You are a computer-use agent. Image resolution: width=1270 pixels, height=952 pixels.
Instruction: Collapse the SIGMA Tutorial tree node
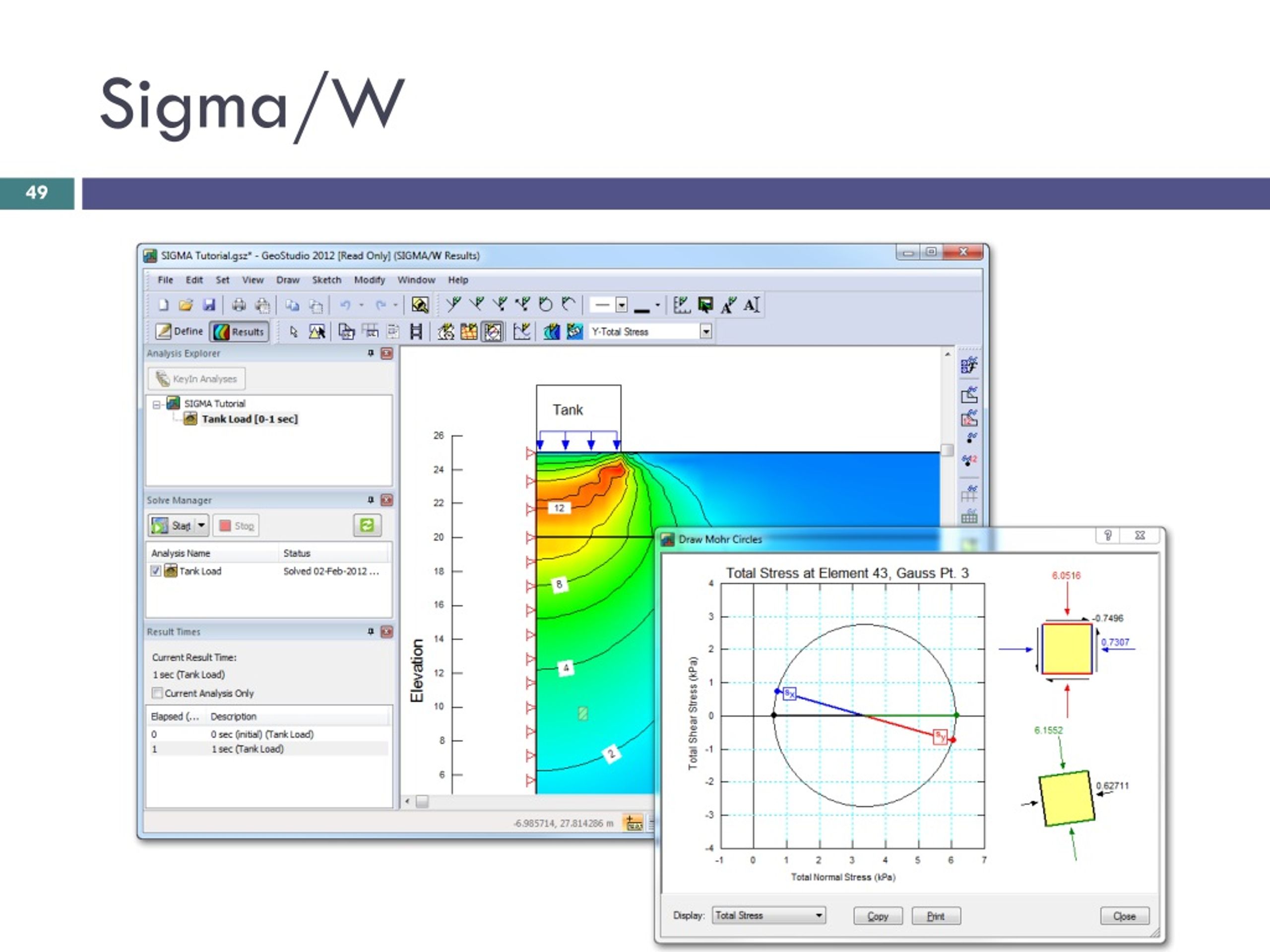coord(156,405)
